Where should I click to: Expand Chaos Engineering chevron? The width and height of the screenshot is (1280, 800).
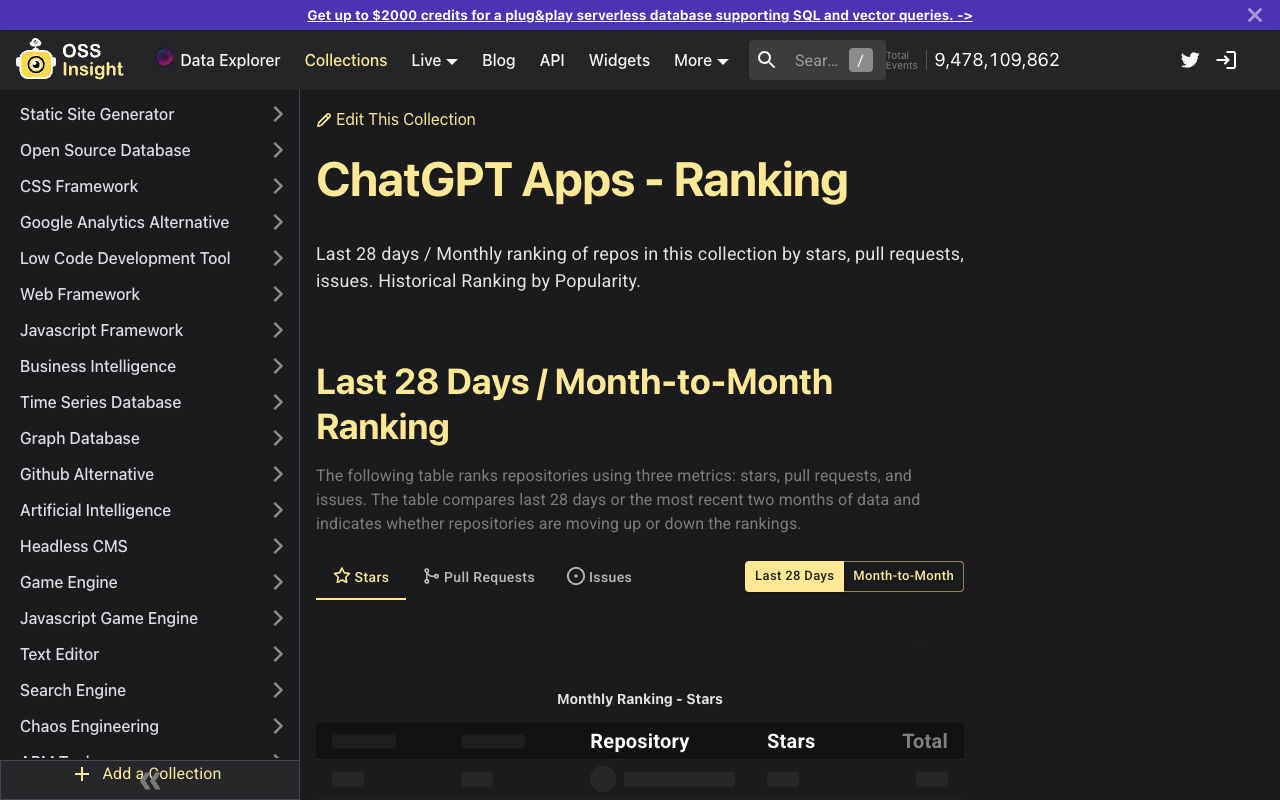[278, 726]
